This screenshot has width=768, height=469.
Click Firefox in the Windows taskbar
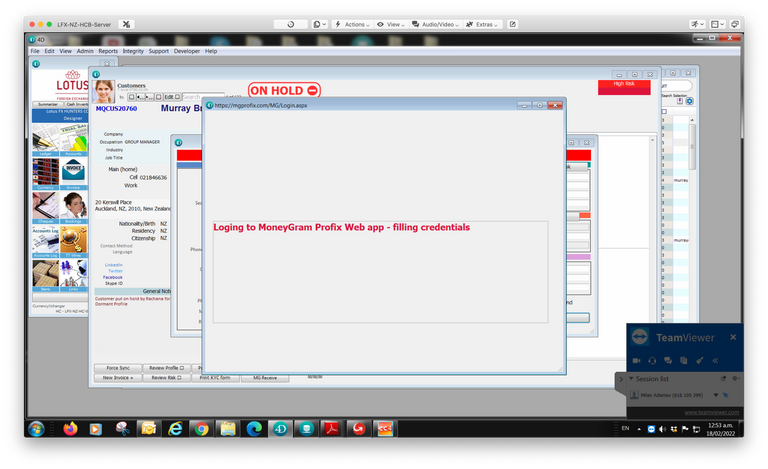click(x=70, y=429)
